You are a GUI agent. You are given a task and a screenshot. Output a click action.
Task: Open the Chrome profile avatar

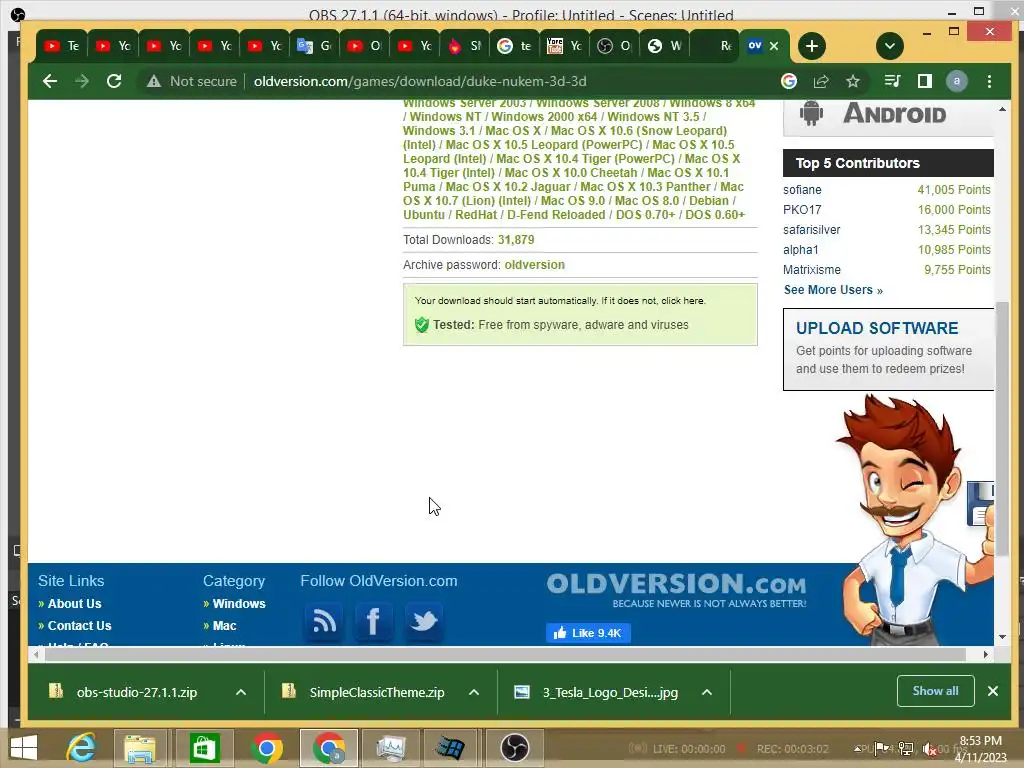coord(956,81)
